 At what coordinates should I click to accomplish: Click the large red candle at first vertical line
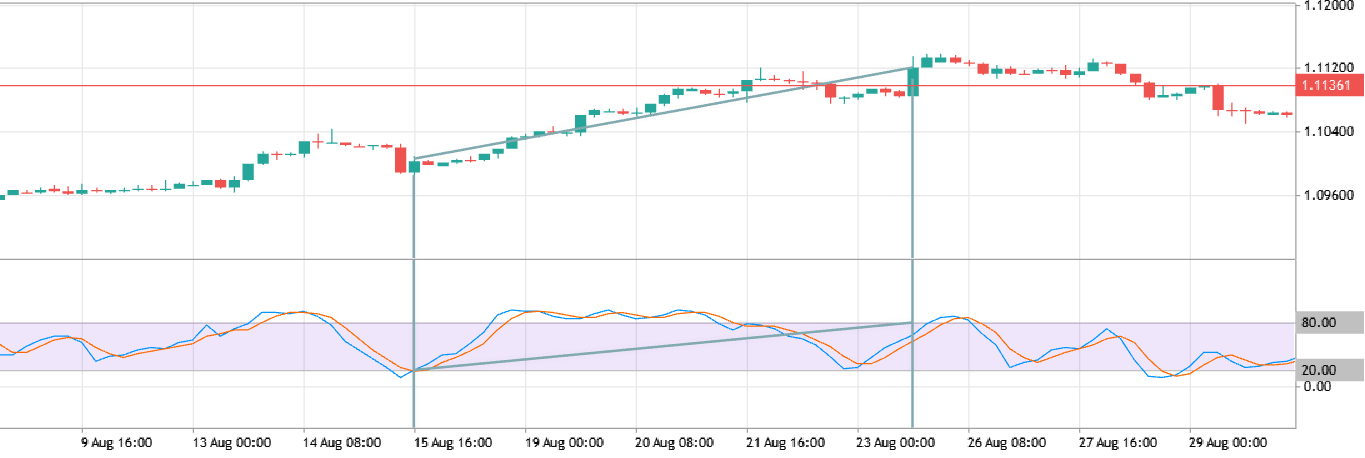pyautogui.click(x=401, y=159)
